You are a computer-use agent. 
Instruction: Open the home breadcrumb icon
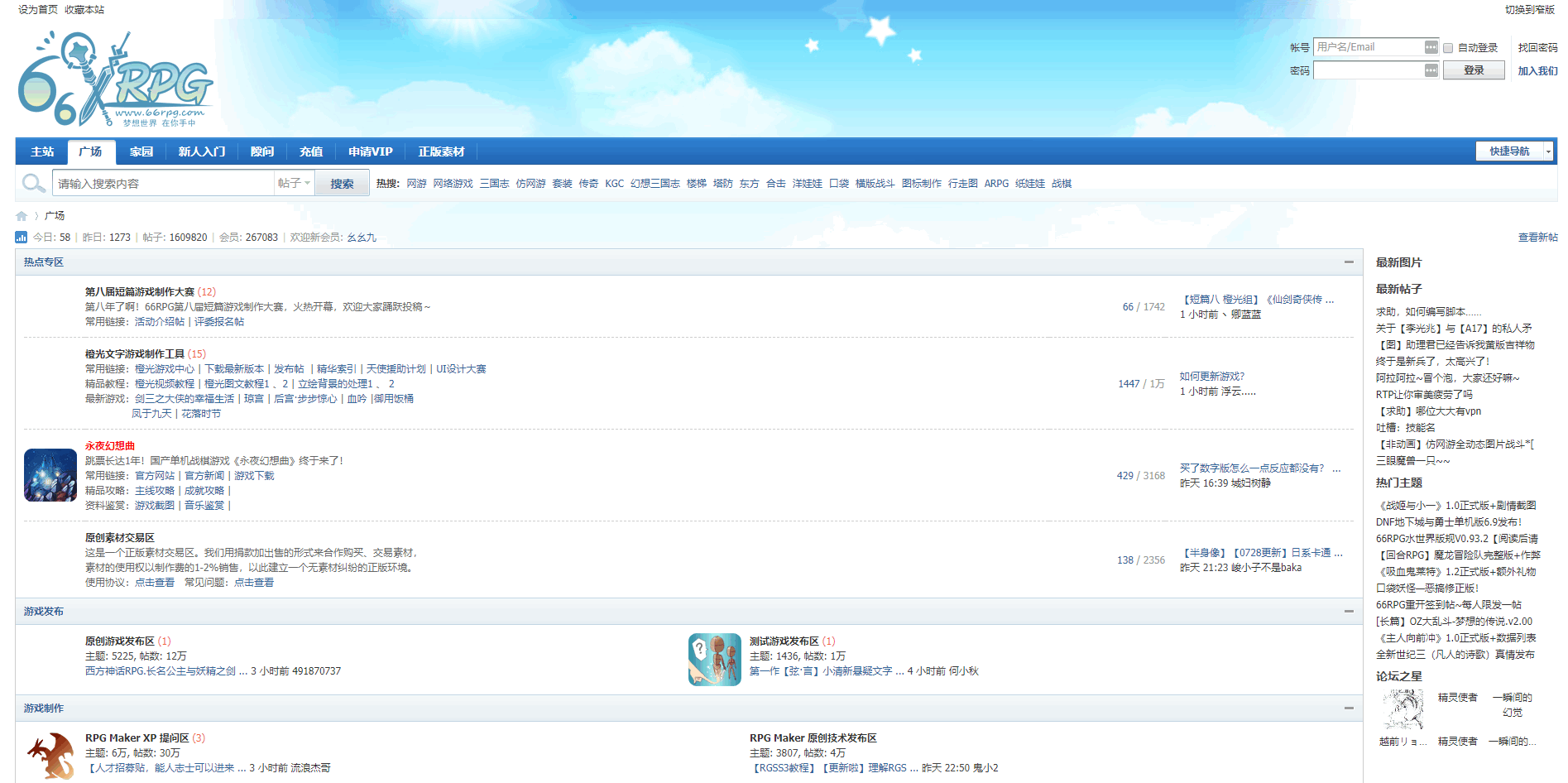tap(22, 216)
